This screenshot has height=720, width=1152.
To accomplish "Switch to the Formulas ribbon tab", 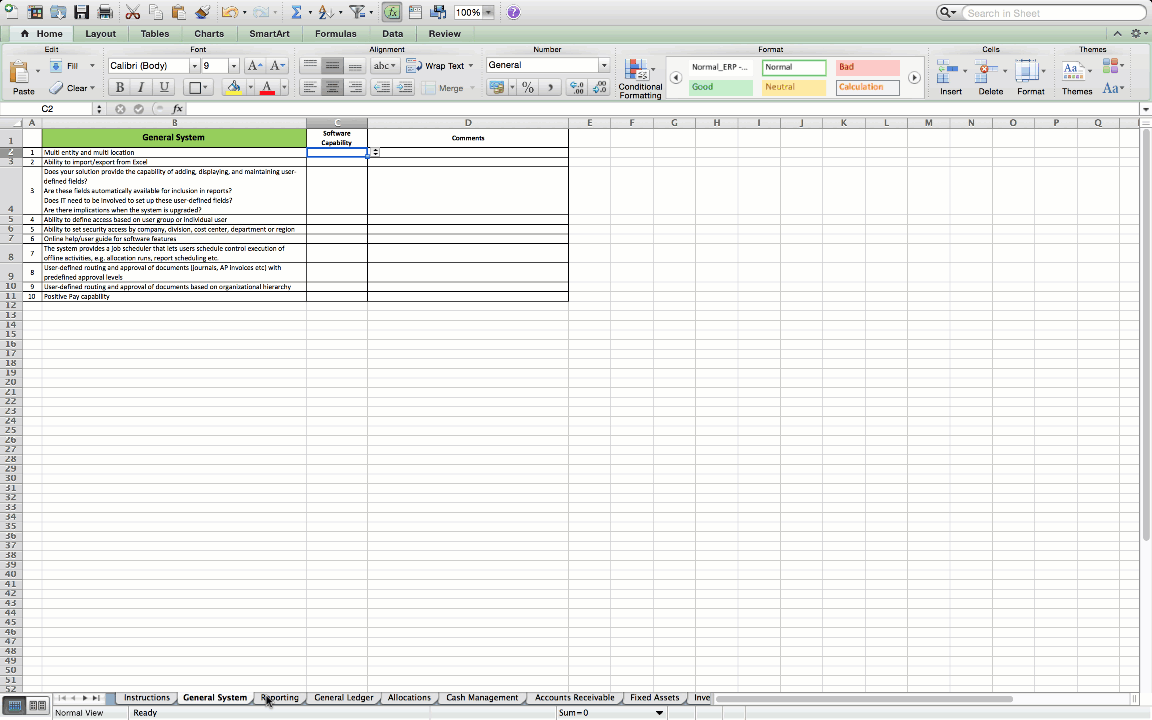I will [335, 34].
